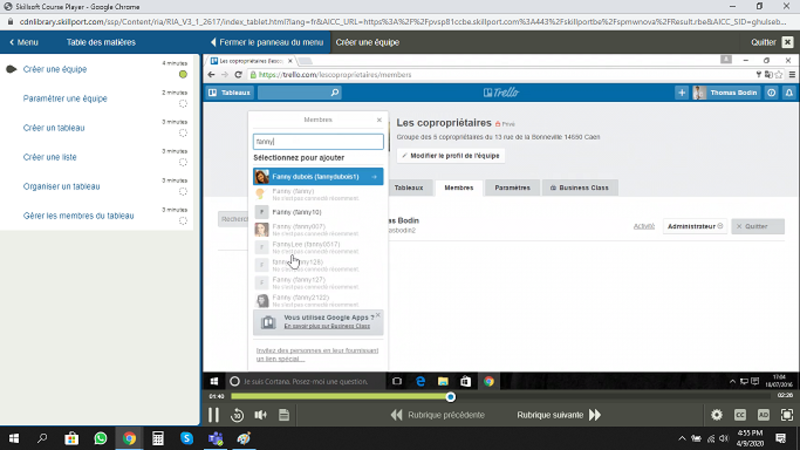Image resolution: width=800 pixels, height=450 pixels.
Task: Click Cortana search box in recording
Action: [305, 382]
